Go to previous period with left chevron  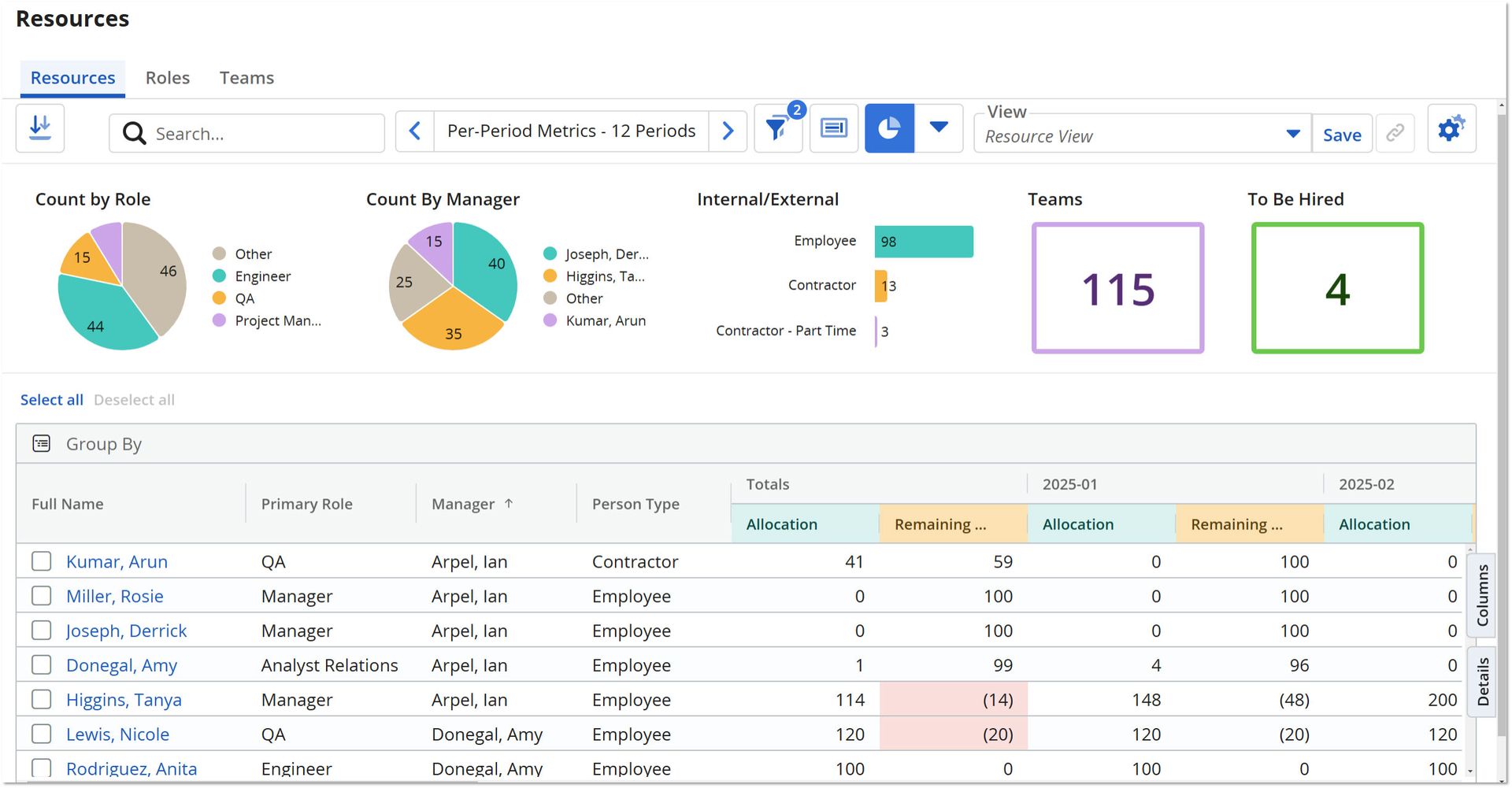415,131
